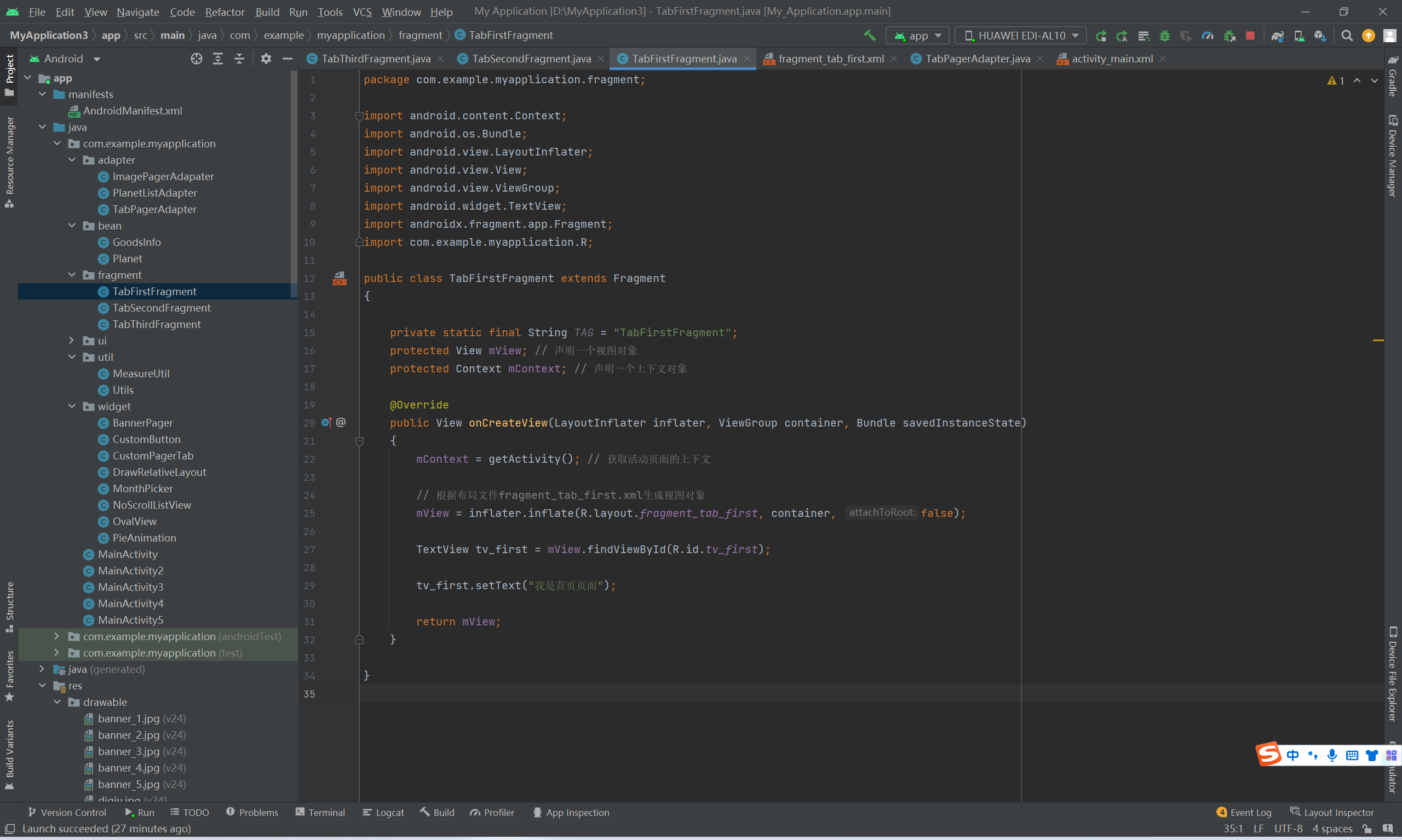Click the Debug app bug icon

pyautogui.click(x=1165, y=36)
